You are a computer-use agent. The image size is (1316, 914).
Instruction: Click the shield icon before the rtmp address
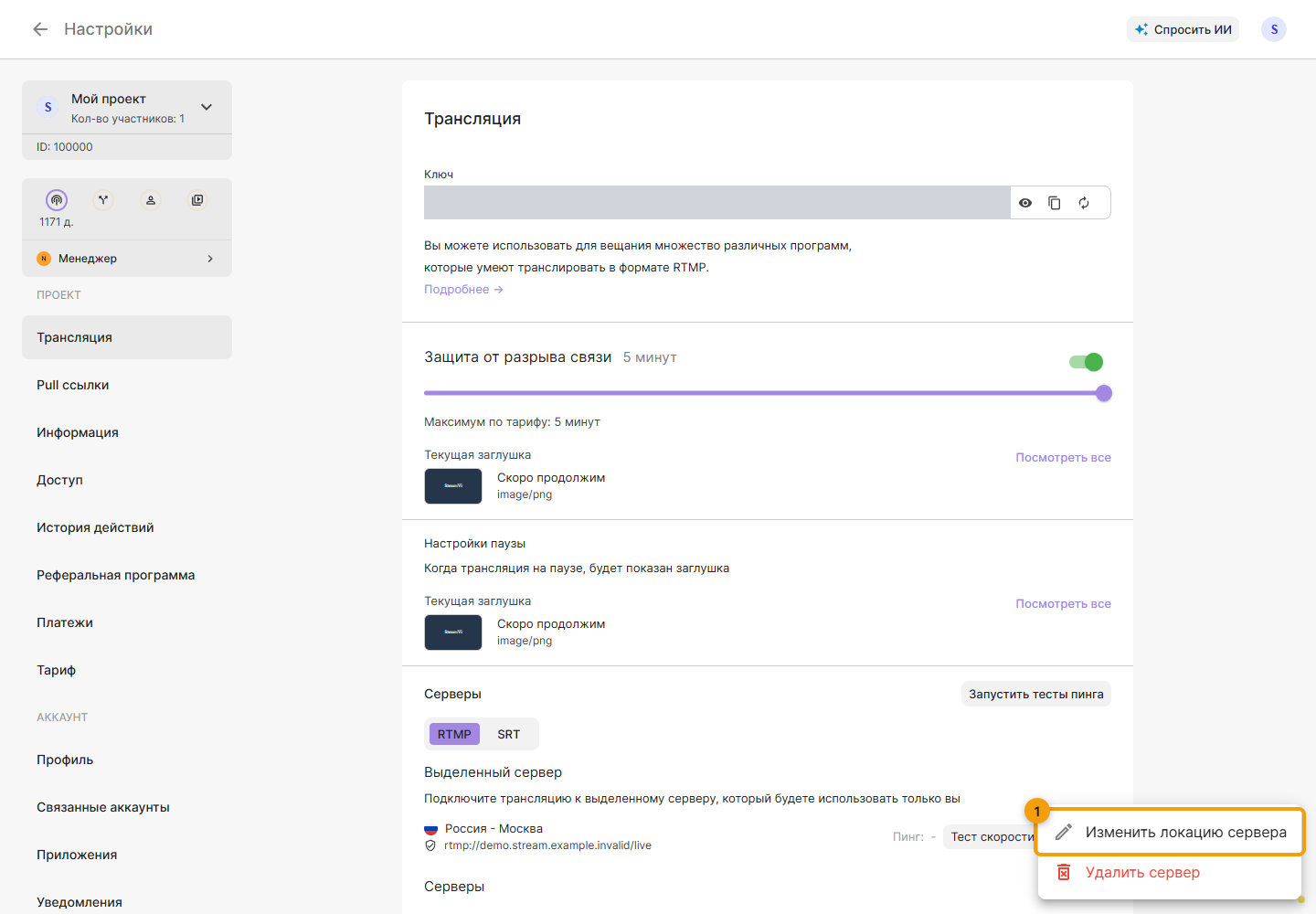click(x=430, y=845)
